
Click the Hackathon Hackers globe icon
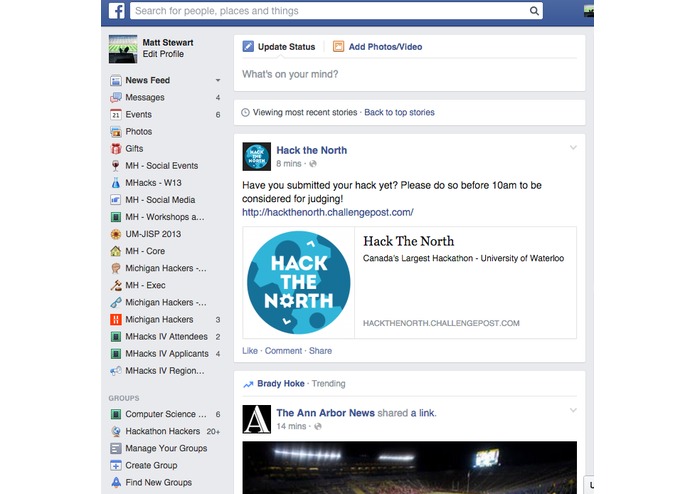(x=116, y=431)
